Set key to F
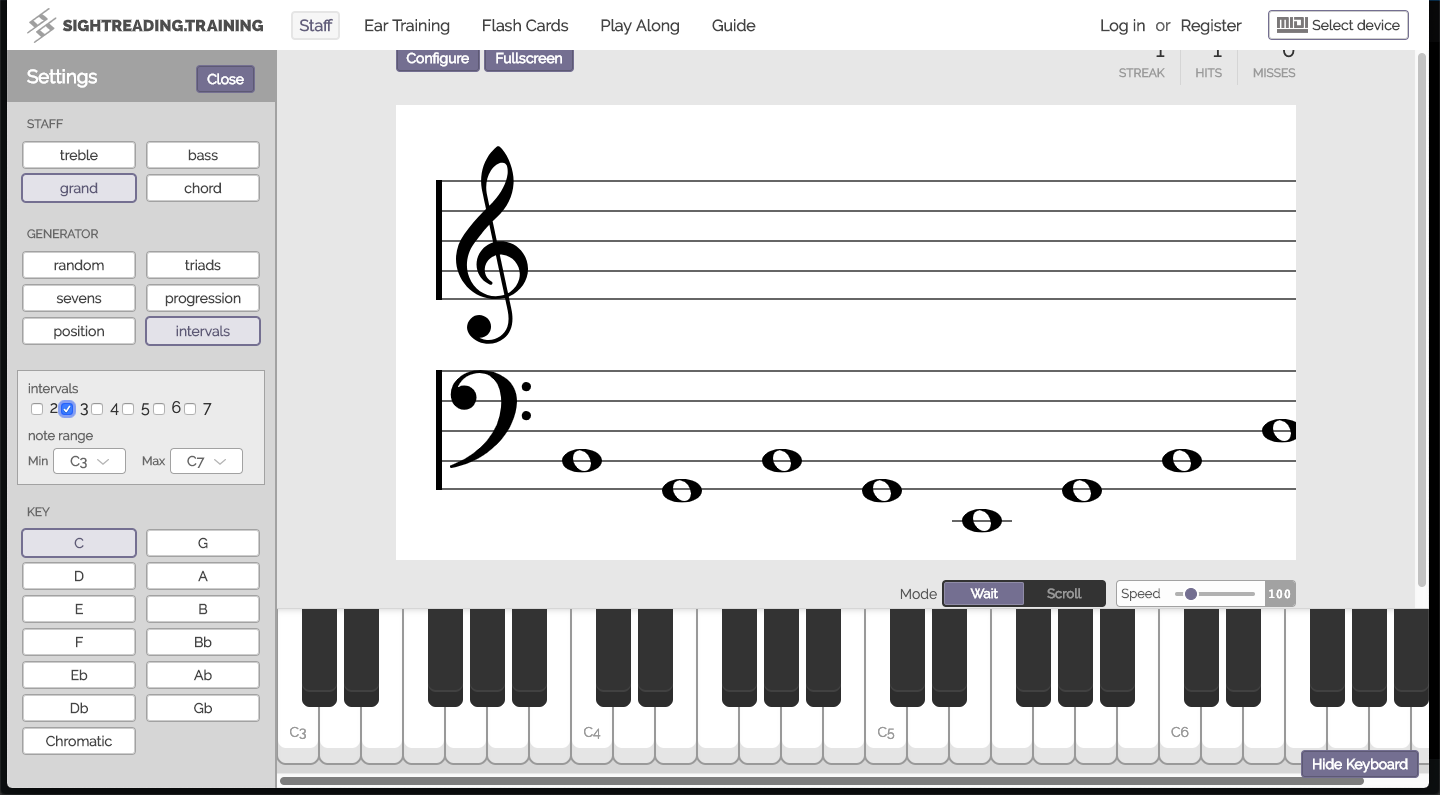The width and height of the screenshot is (1440, 795). 79,642
